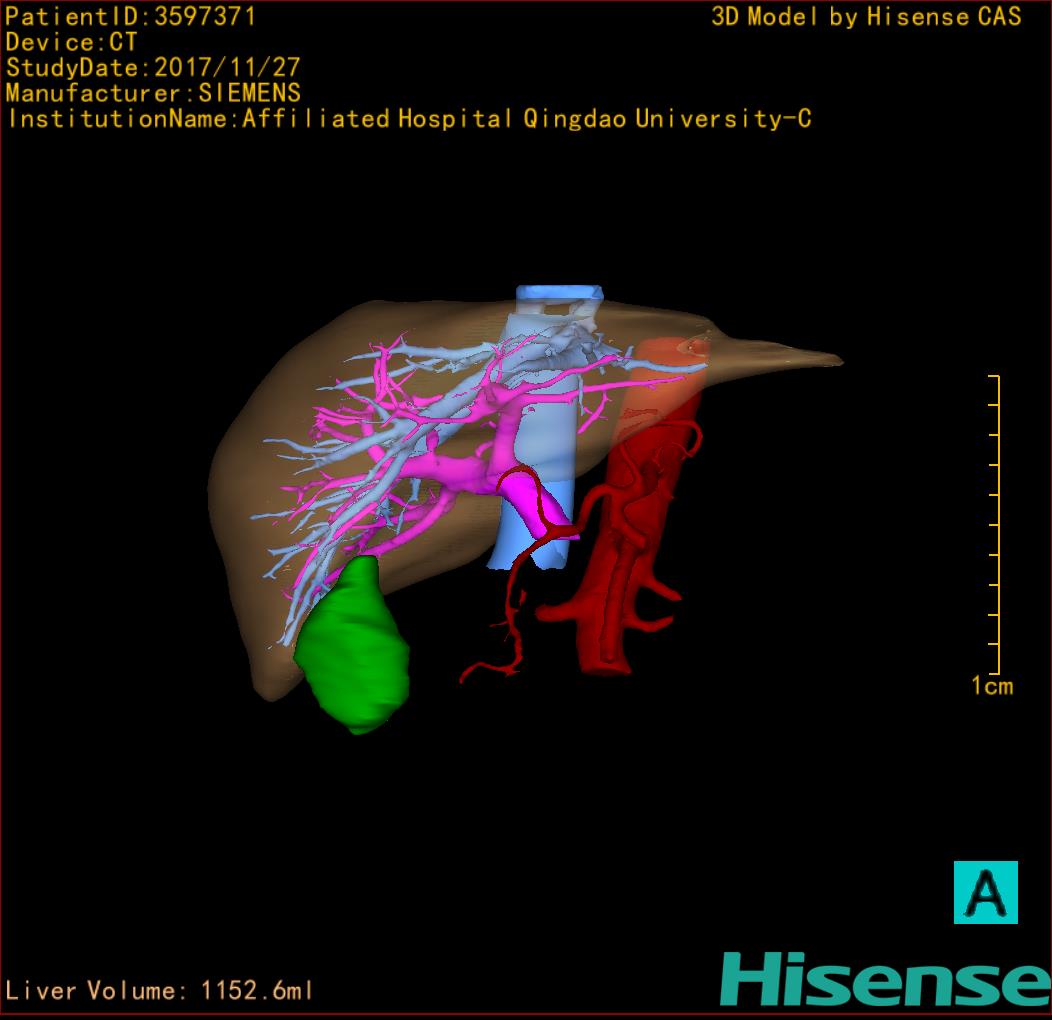Click the Device:CT label
This screenshot has width=1052, height=1020.
pyautogui.click(x=71, y=42)
